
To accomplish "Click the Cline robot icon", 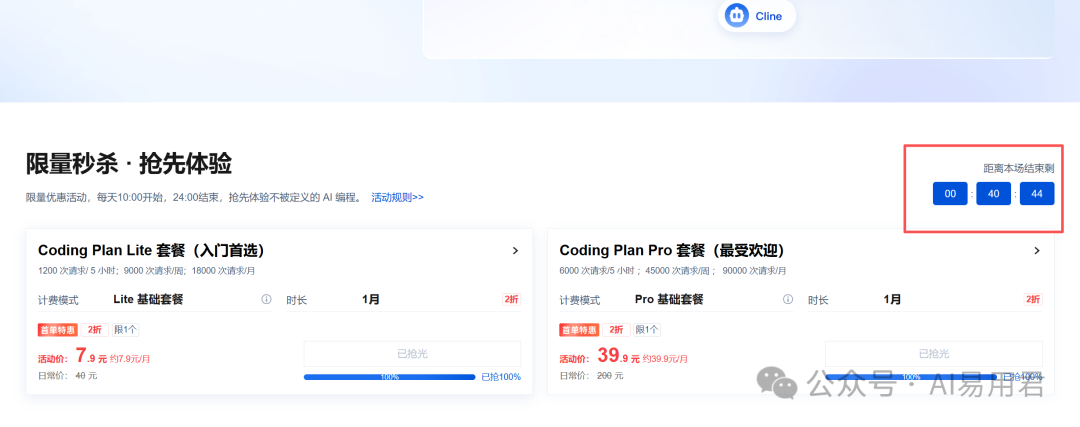I will point(736,15).
